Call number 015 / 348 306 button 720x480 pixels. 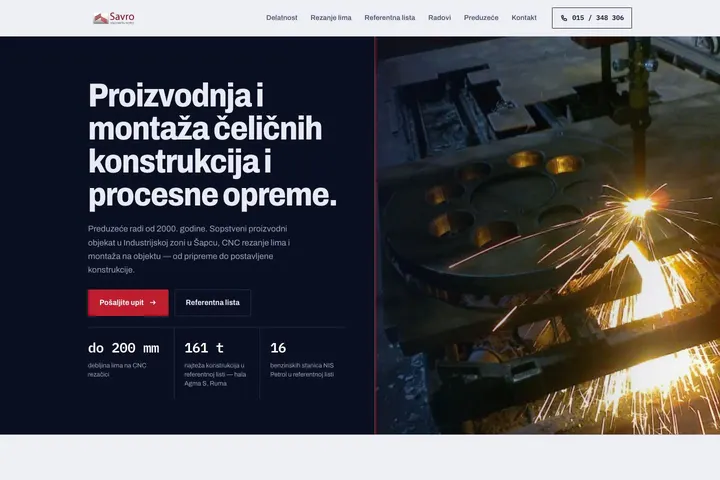[x=592, y=18]
